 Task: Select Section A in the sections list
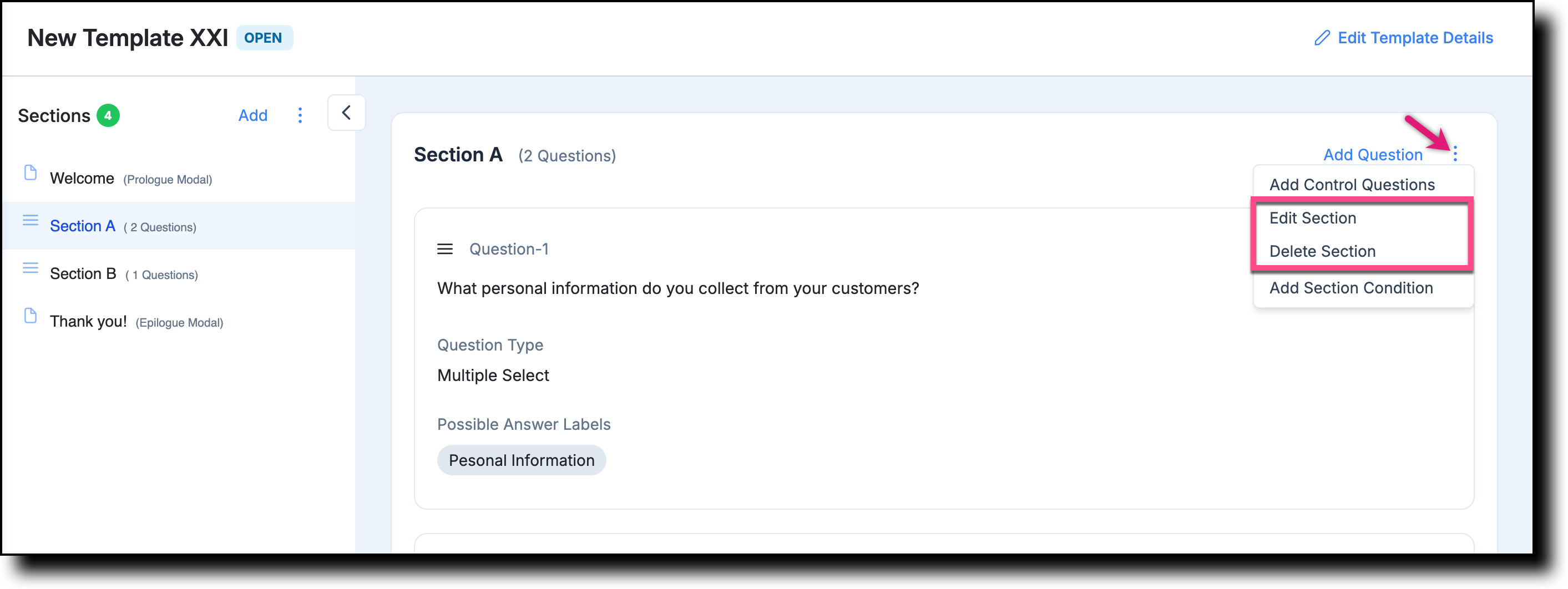point(179,226)
